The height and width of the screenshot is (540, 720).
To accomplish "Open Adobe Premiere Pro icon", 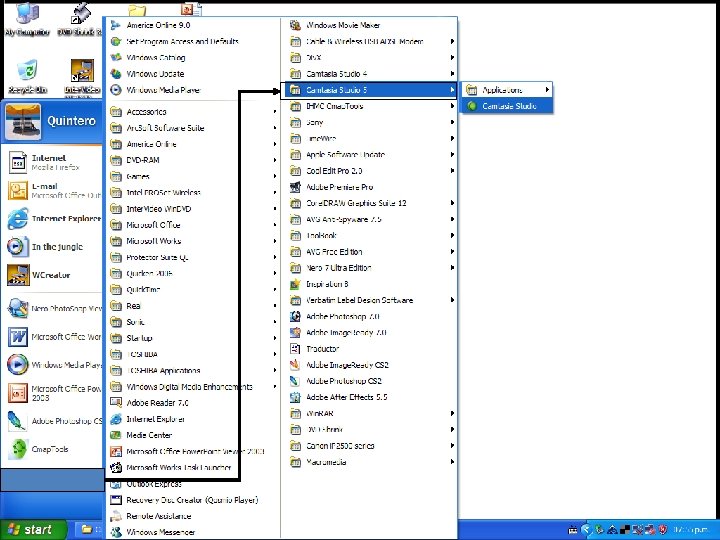I will 296,187.
